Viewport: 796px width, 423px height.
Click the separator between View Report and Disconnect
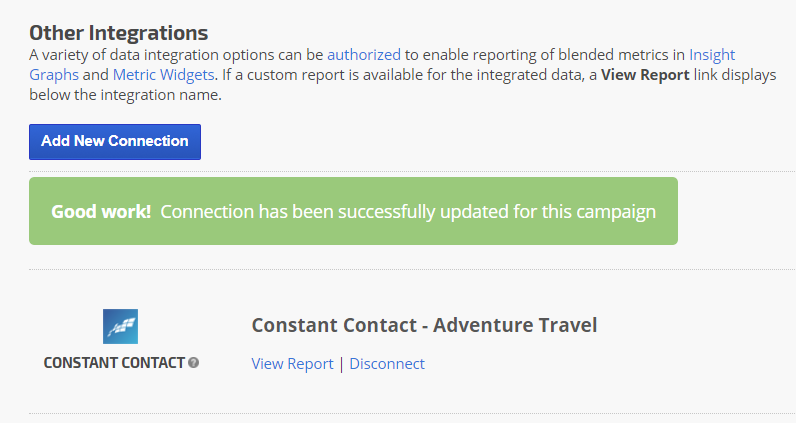(x=341, y=364)
